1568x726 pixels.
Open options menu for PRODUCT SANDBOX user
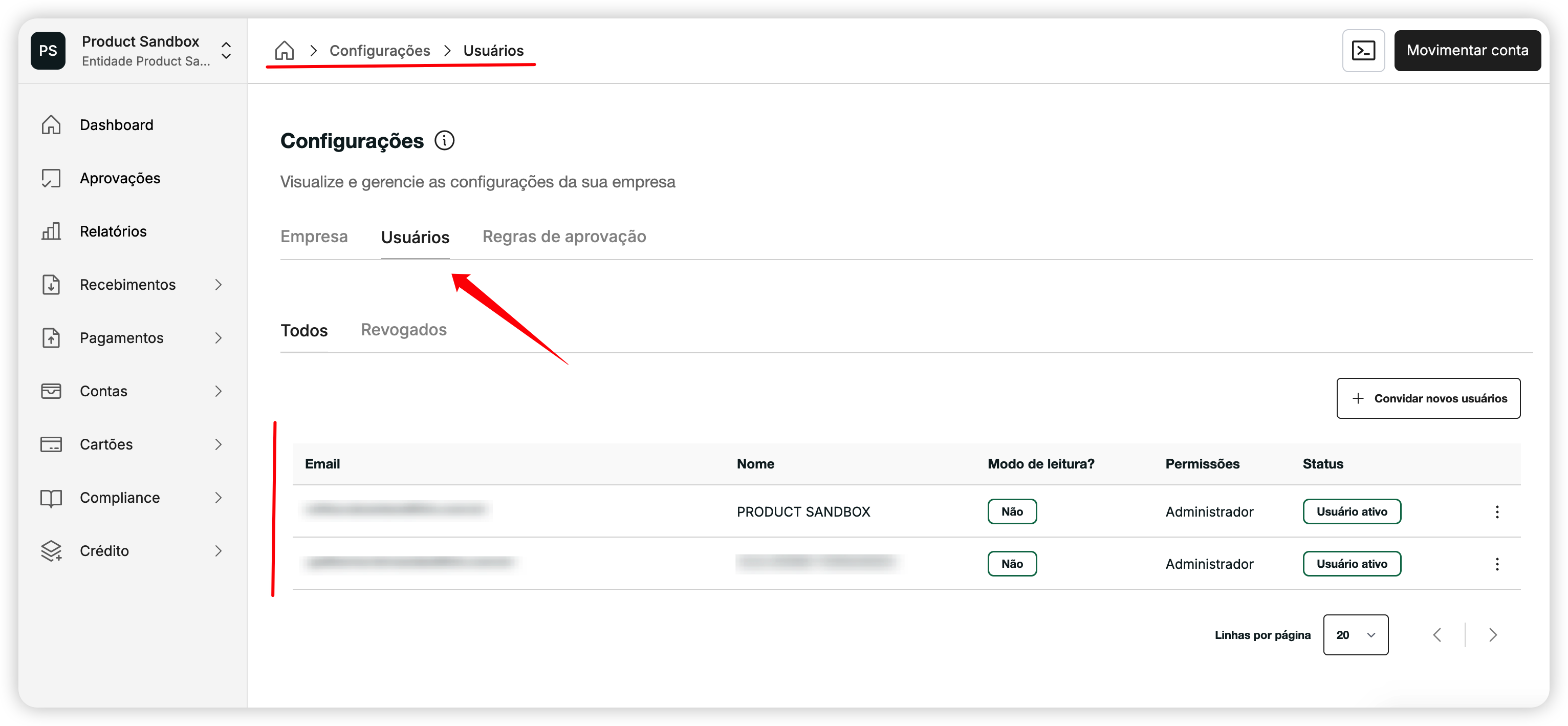point(1497,511)
